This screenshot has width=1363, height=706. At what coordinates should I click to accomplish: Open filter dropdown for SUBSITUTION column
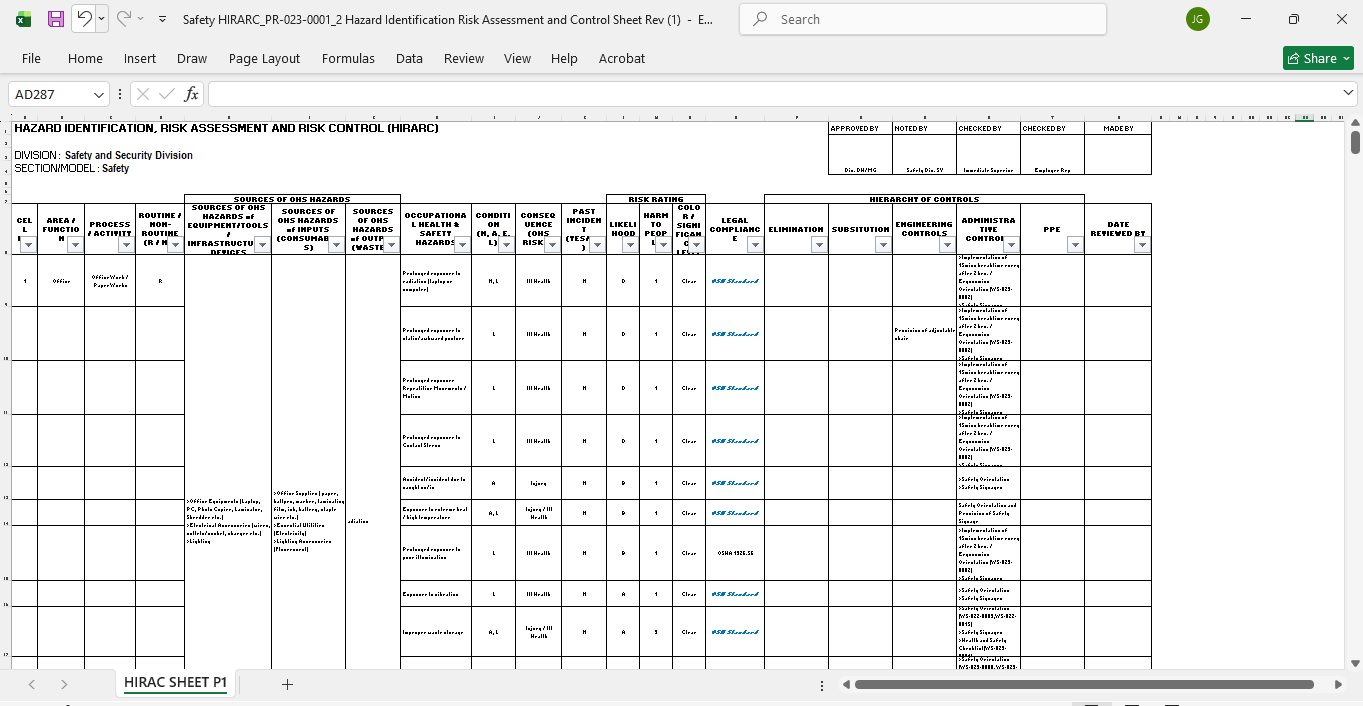pyautogui.click(x=883, y=245)
